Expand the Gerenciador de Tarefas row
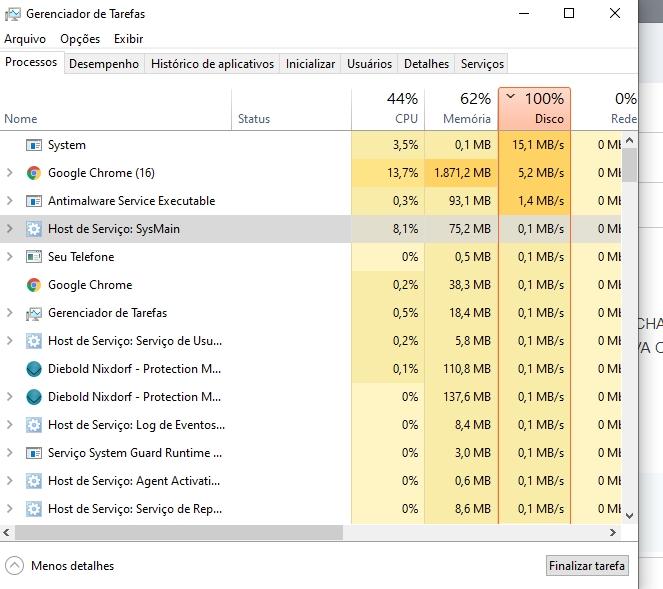663x589 pixels. tap(9, 312)
